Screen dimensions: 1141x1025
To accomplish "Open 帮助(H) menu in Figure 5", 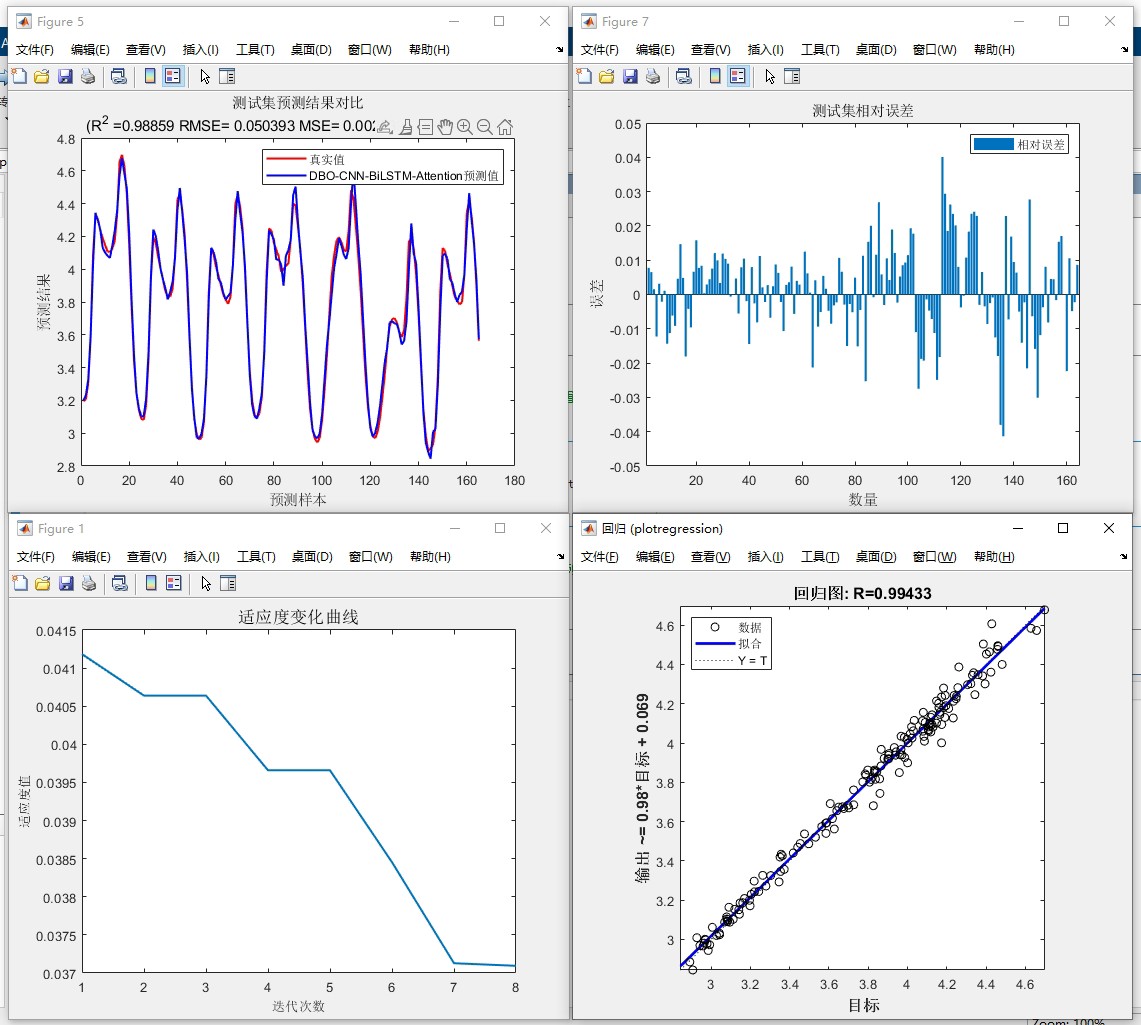I will point(429,49).
